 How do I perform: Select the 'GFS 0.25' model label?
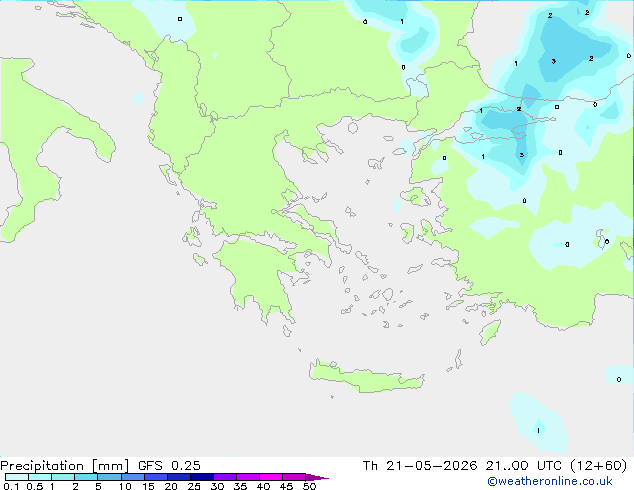pyautogui.click(x=169, y=466)
